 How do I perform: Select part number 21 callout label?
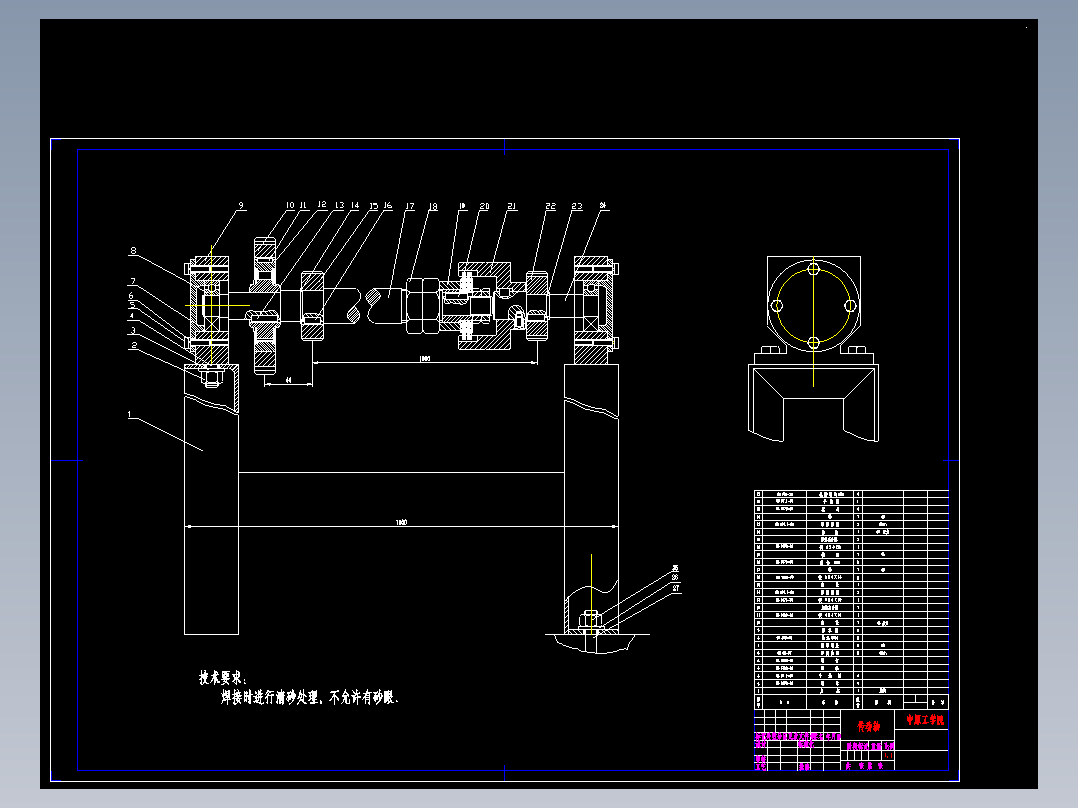[512, 206]
